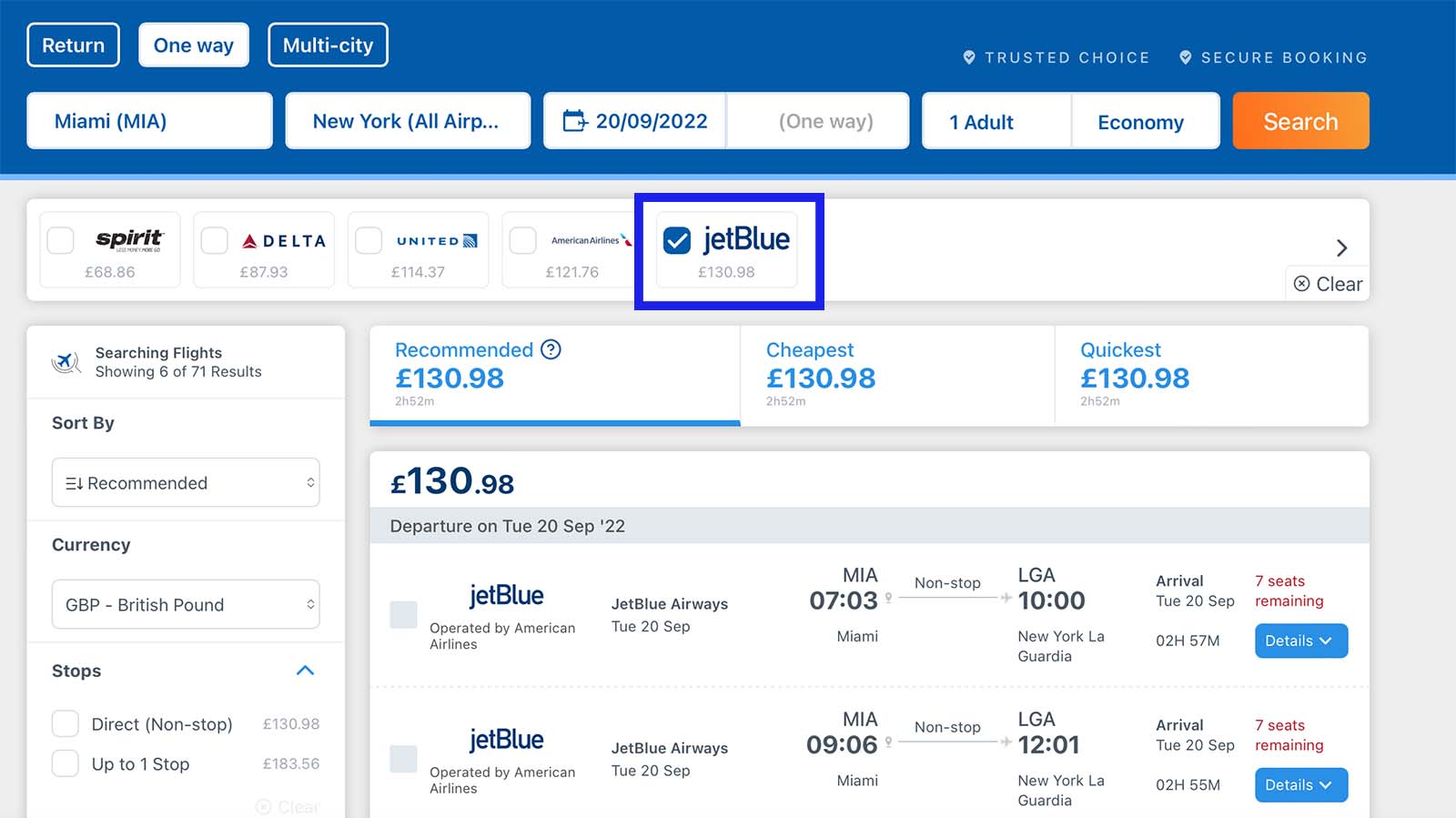Select the Delta airline filter logo

click(282, 239)
